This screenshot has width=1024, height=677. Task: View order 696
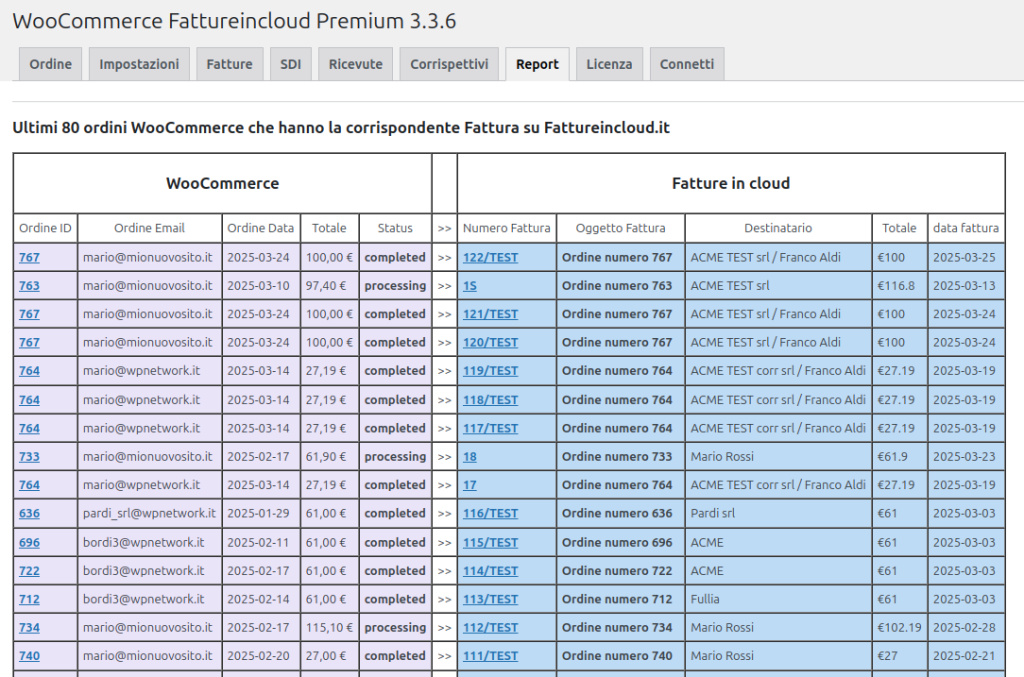click(x=29, y=543)
